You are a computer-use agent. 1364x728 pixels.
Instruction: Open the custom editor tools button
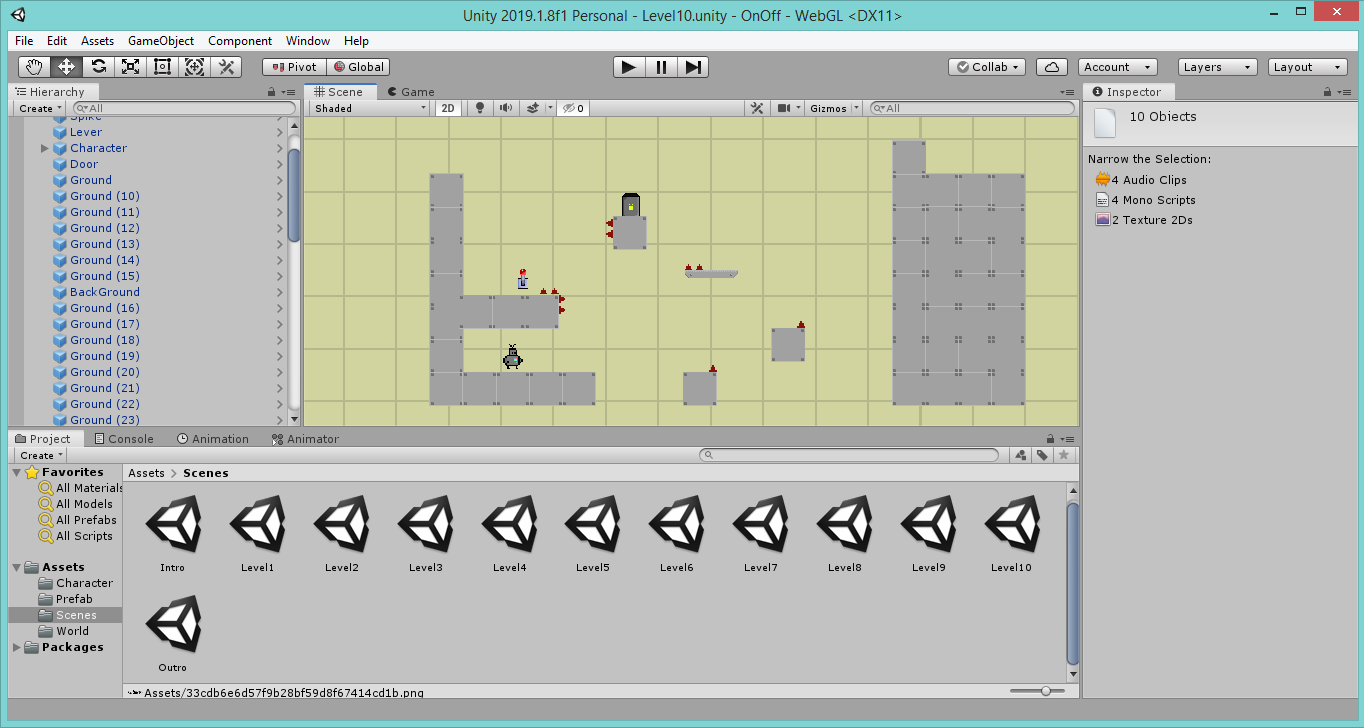click(x=226, y=67)
